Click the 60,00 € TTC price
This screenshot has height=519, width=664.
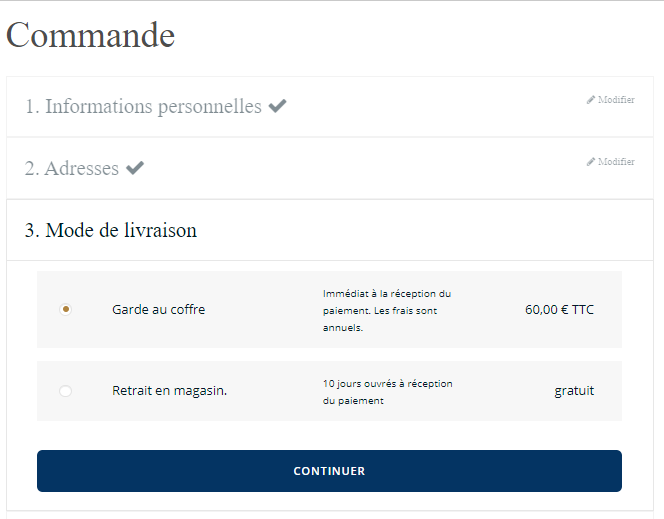point(559,310)
